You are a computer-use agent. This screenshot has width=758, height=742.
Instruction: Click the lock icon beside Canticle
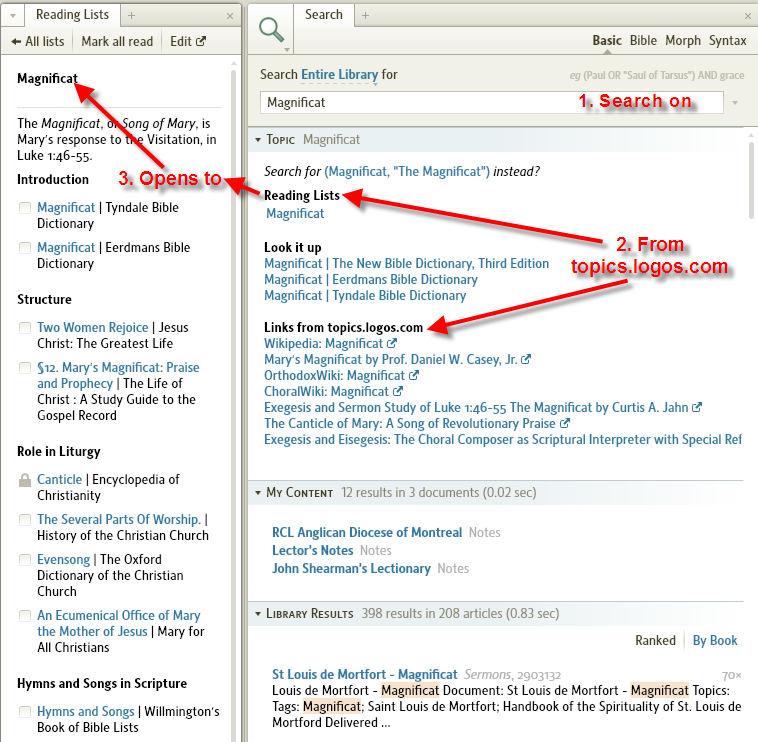tap(25, 480)
